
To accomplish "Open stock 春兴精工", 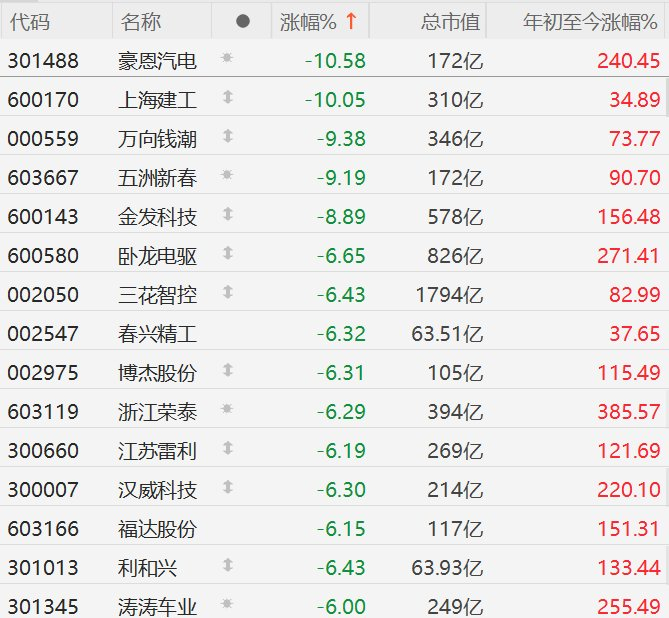I will [157, 334].
